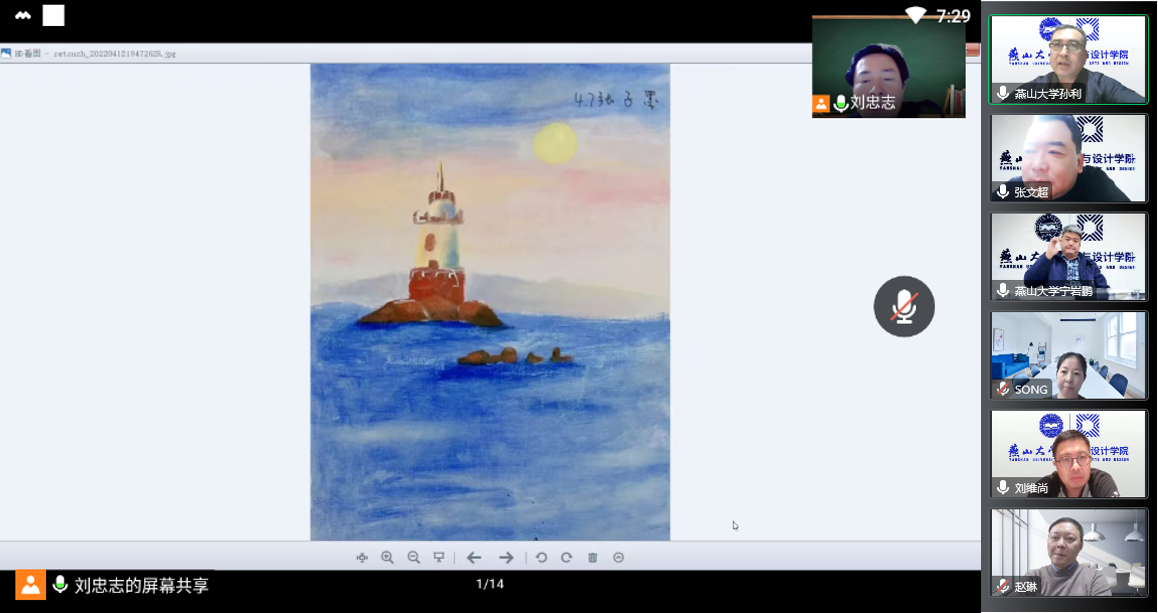Screen dimensions: 1158x613
Task: Expand the circled up-arrow in viewer toolbar
Action: tap(618, 558)
